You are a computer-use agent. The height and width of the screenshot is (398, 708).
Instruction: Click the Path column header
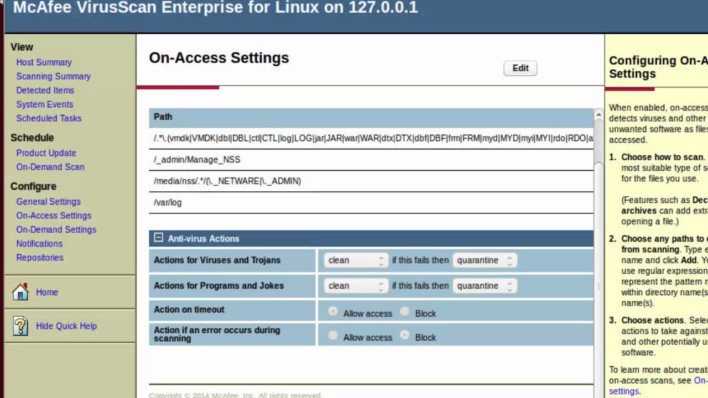click(371, 117)
